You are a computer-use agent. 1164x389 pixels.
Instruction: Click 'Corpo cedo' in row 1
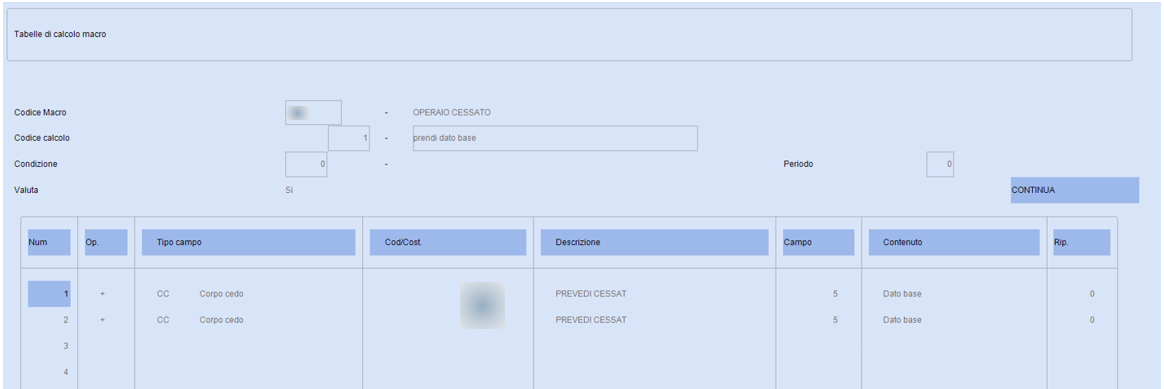click(221, 294)
